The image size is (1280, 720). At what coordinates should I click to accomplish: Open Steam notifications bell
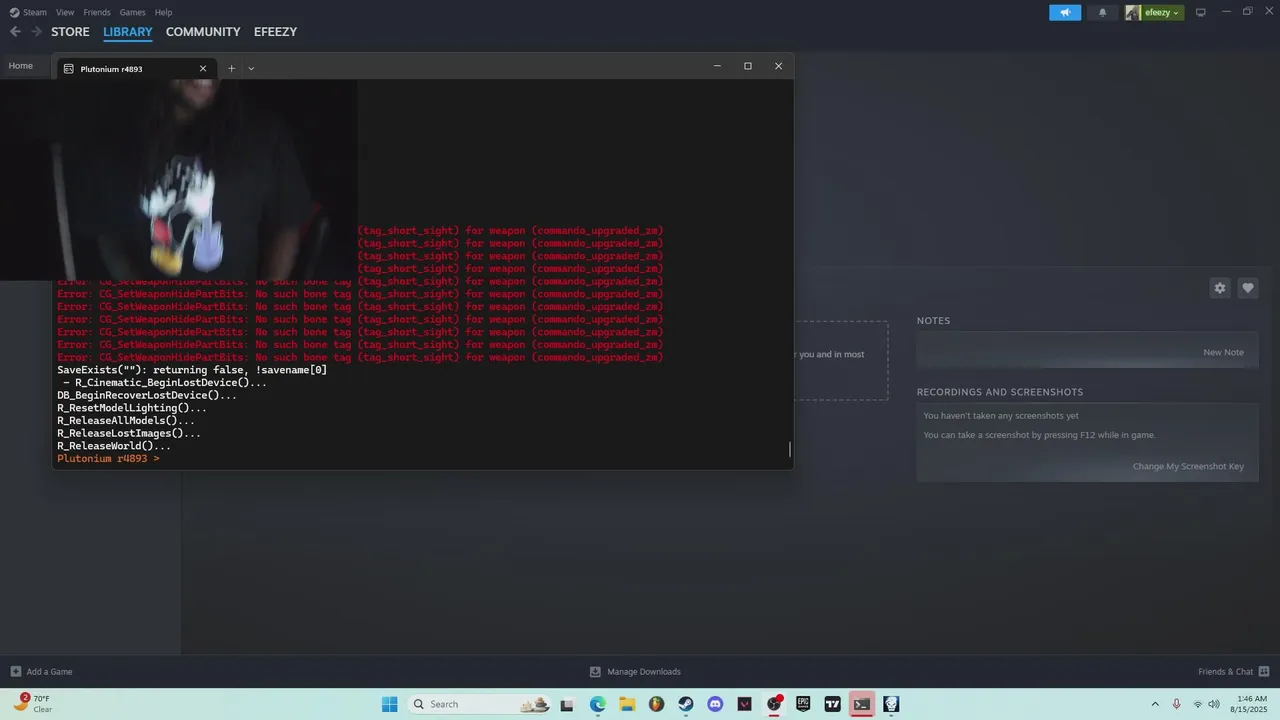tap(1102, 12)
